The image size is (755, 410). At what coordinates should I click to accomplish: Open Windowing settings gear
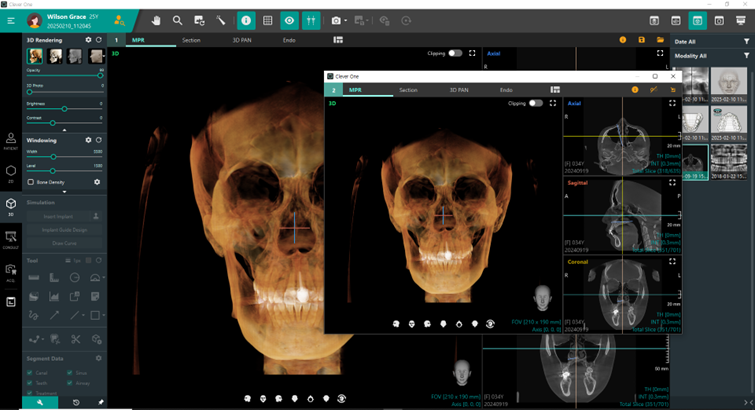click(88, 140)
